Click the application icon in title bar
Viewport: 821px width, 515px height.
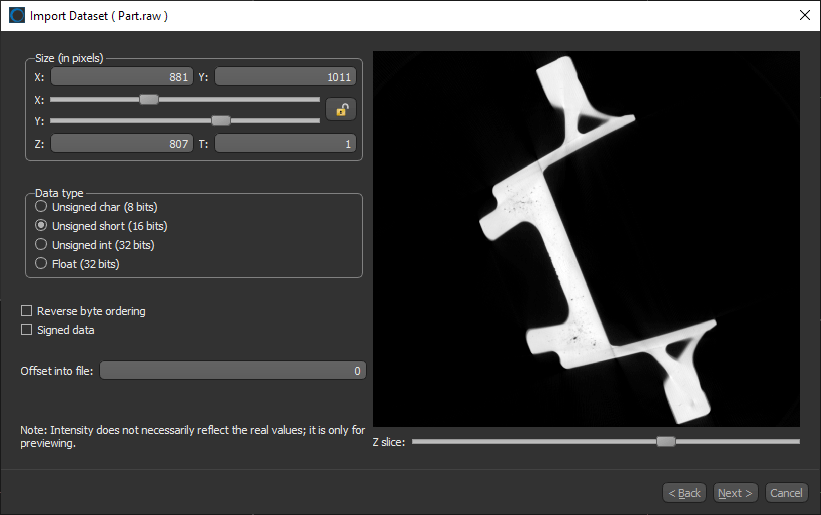pyautogui.click(x=17, y=15)
